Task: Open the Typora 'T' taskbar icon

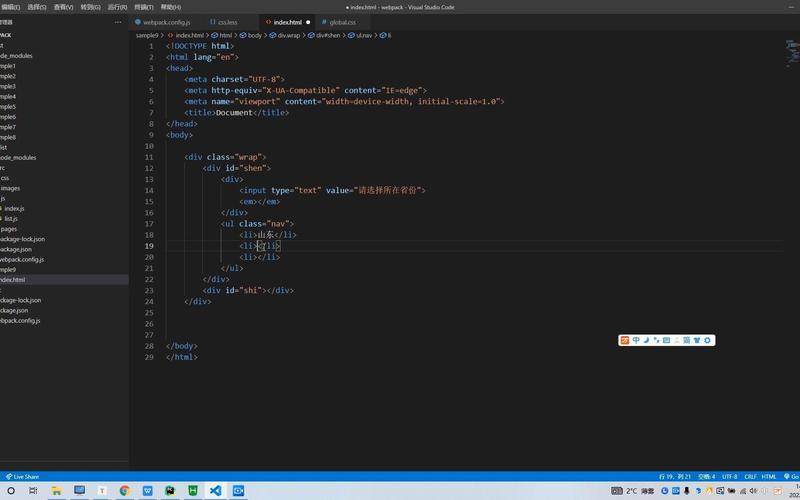Action: [x=102, y=491]
